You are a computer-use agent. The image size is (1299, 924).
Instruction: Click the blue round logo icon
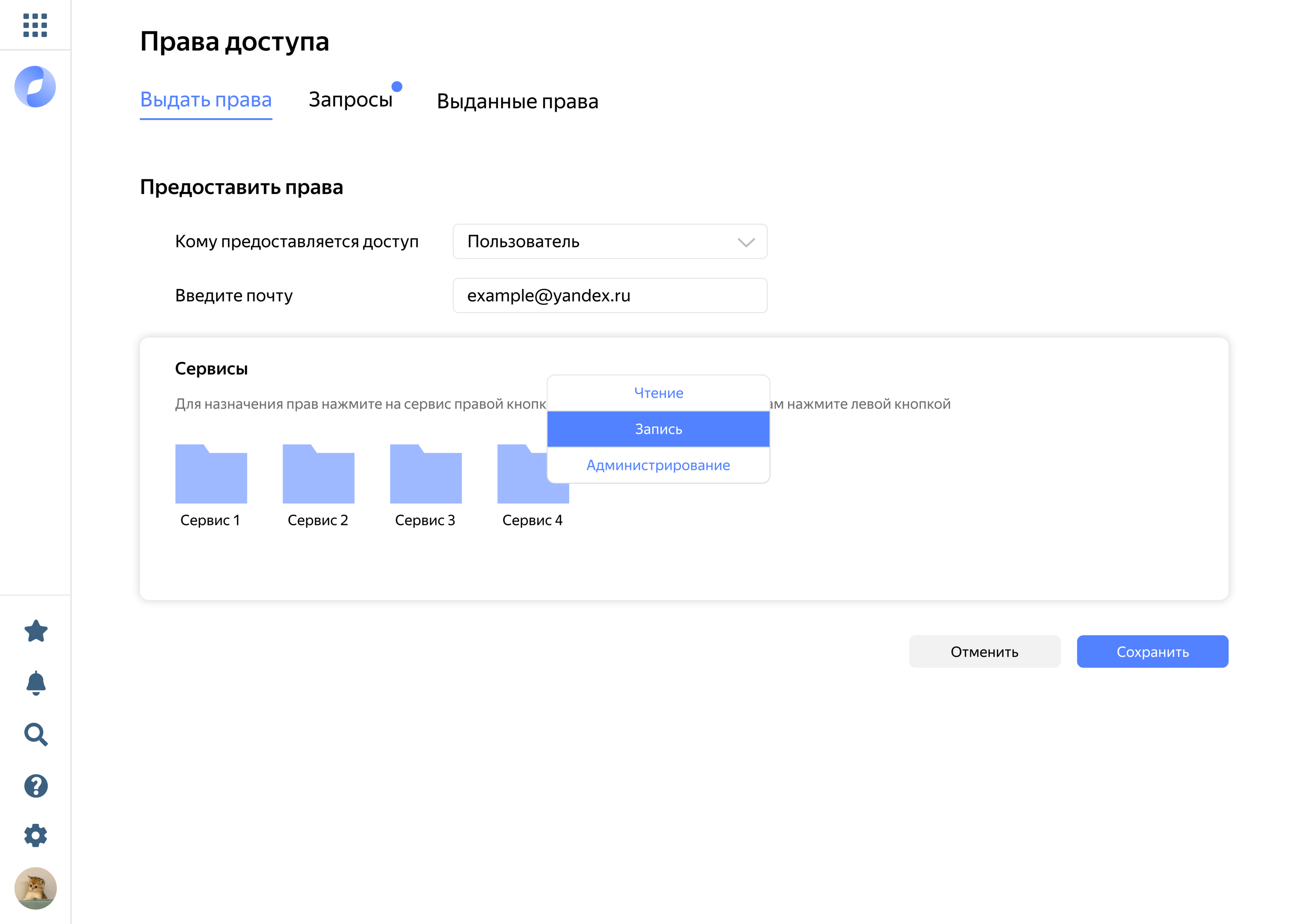(35, 86)
